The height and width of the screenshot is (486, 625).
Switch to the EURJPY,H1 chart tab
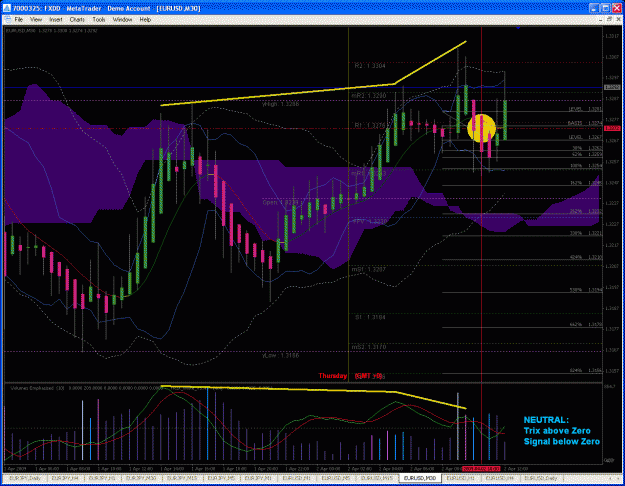coord(101,478)
